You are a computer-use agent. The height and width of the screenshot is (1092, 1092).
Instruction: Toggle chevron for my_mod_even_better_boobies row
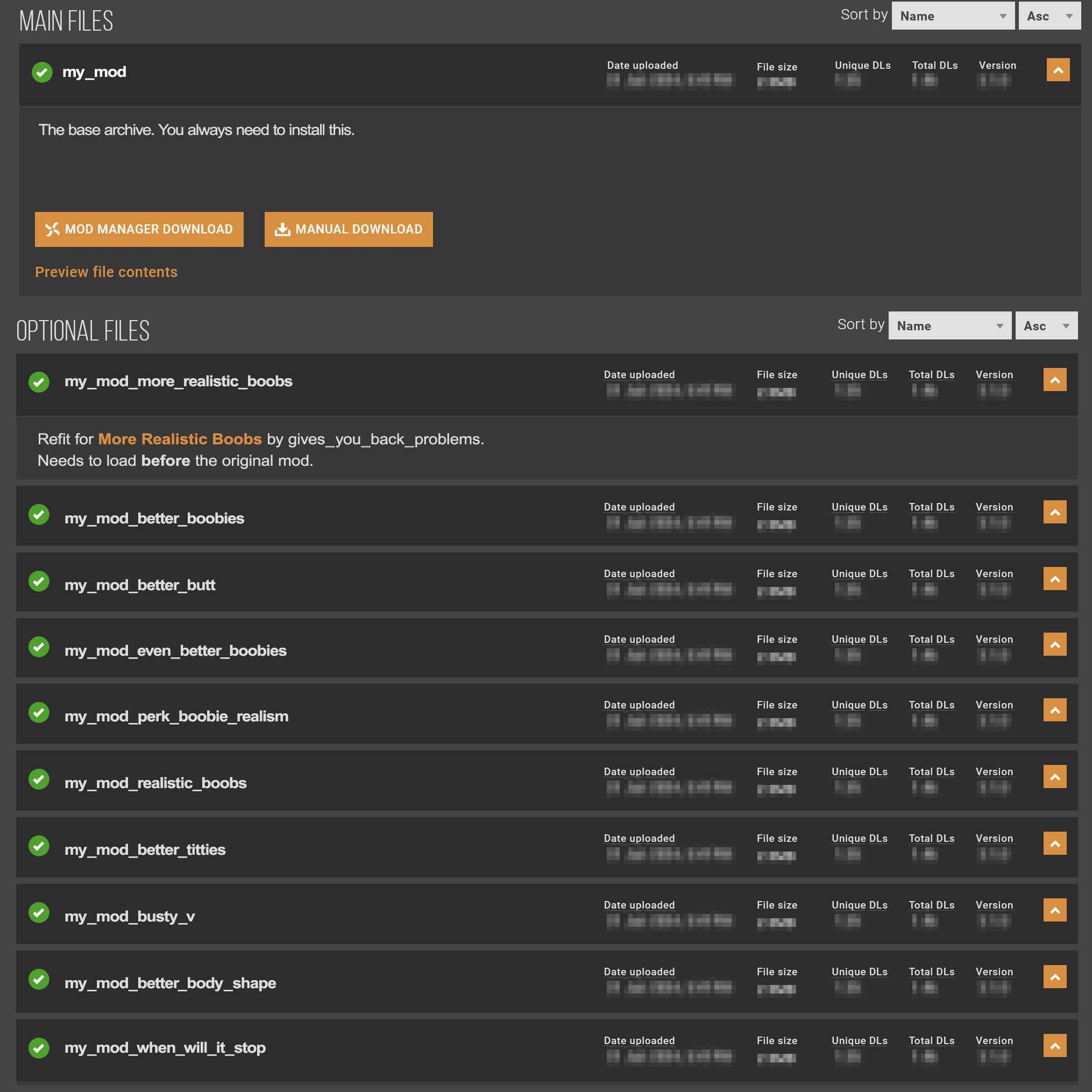coord(1055,644)
